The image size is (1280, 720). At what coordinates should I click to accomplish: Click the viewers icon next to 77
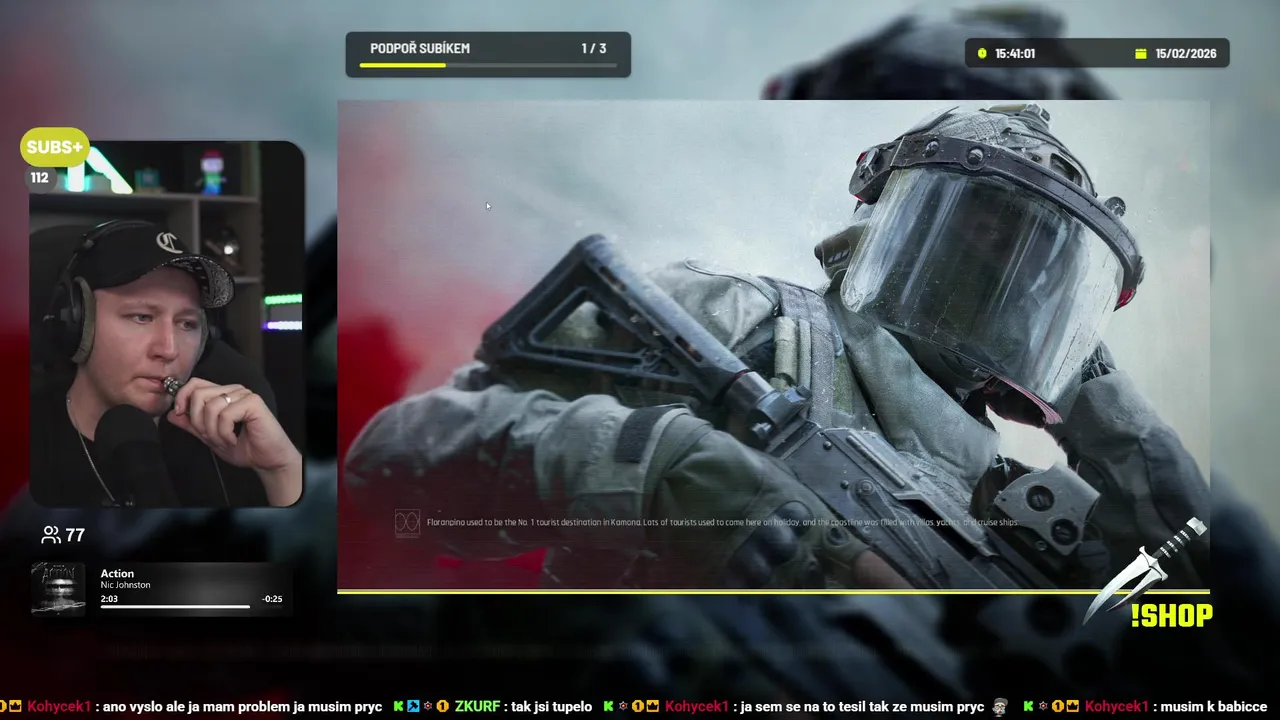point(50,535)
